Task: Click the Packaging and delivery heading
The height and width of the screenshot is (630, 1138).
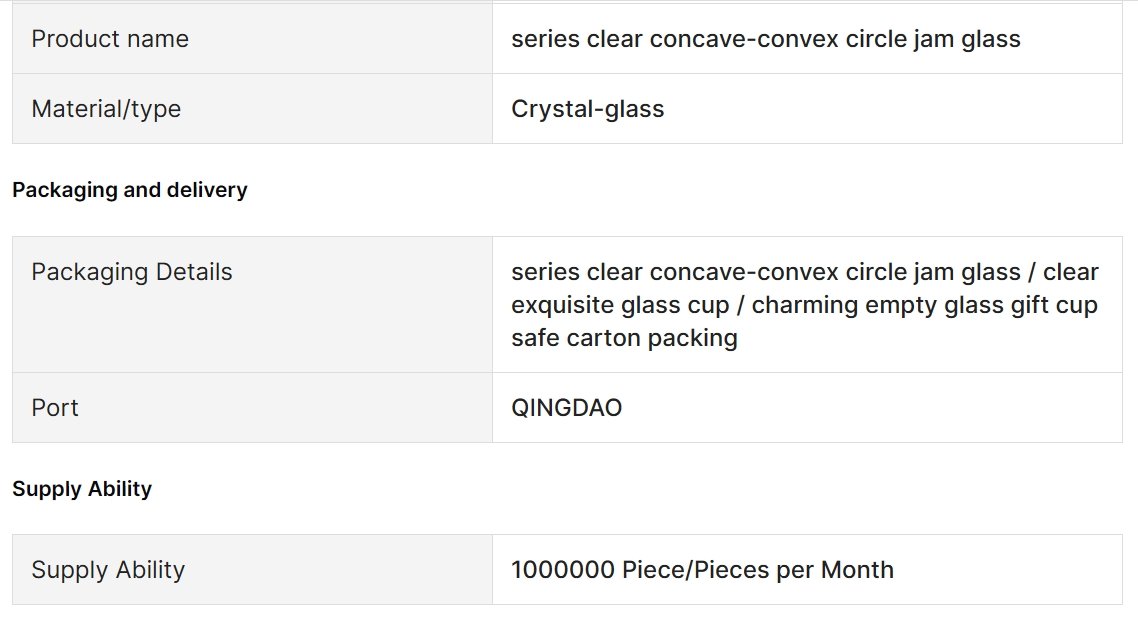Action: [x=130, y=189]
